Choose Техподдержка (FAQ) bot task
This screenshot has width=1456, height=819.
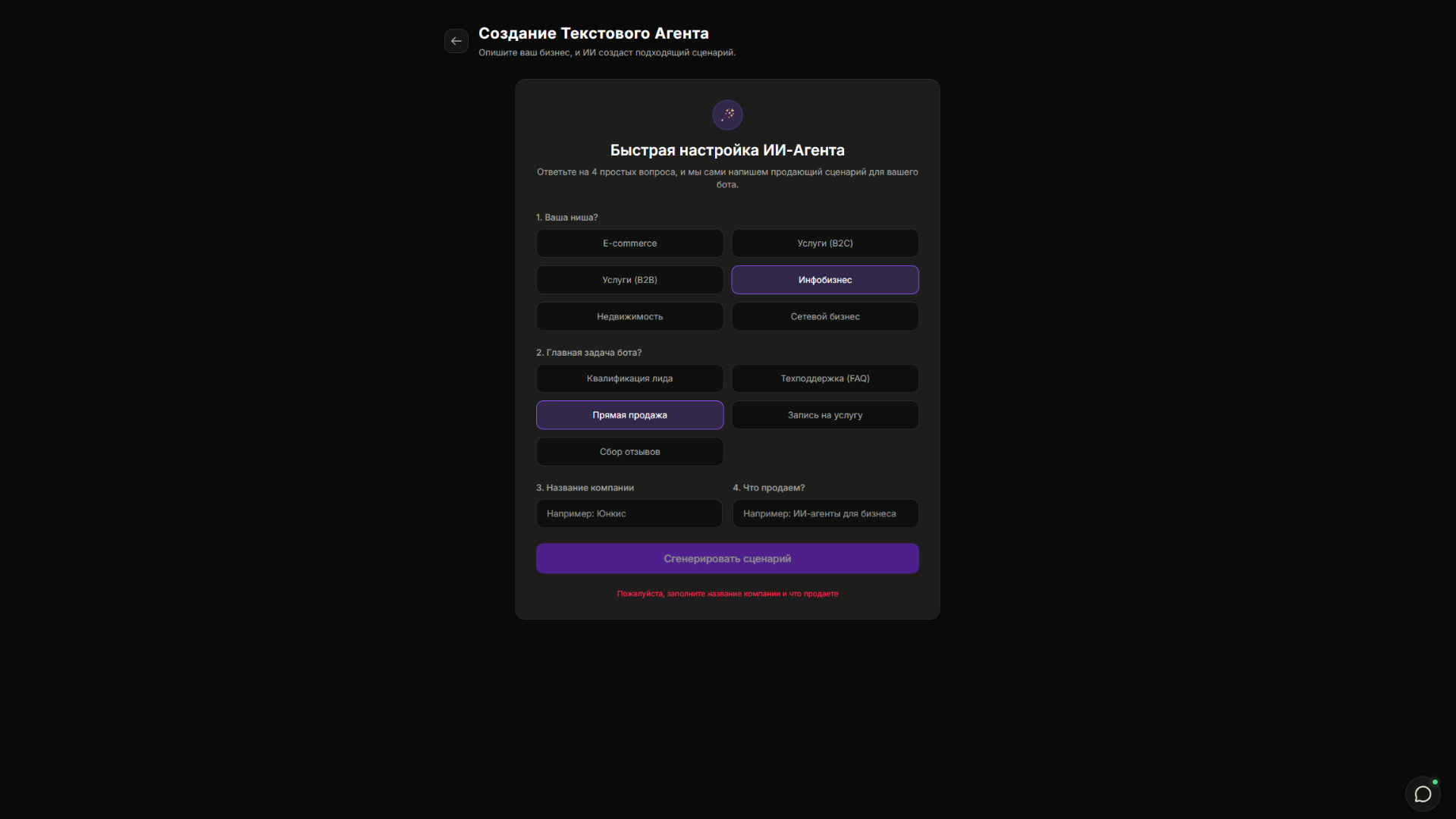(824, 378)
